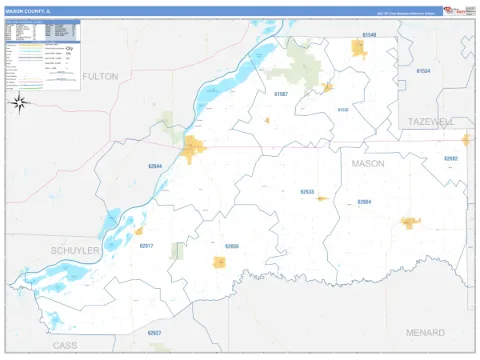This screenshot has width=480, height=360.
Task: Select ZIP code label 62644
Action: pyautogui.click(x=155, y=166)
